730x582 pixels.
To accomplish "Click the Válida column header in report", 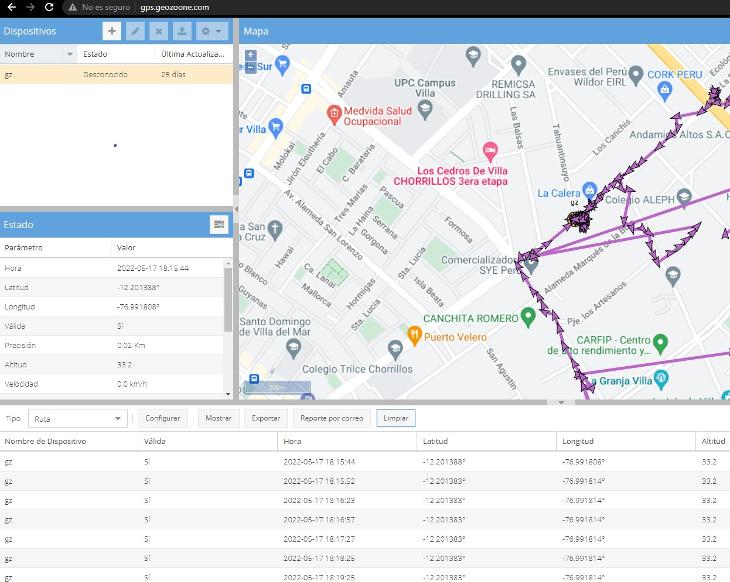I will (x=208, y=441).
